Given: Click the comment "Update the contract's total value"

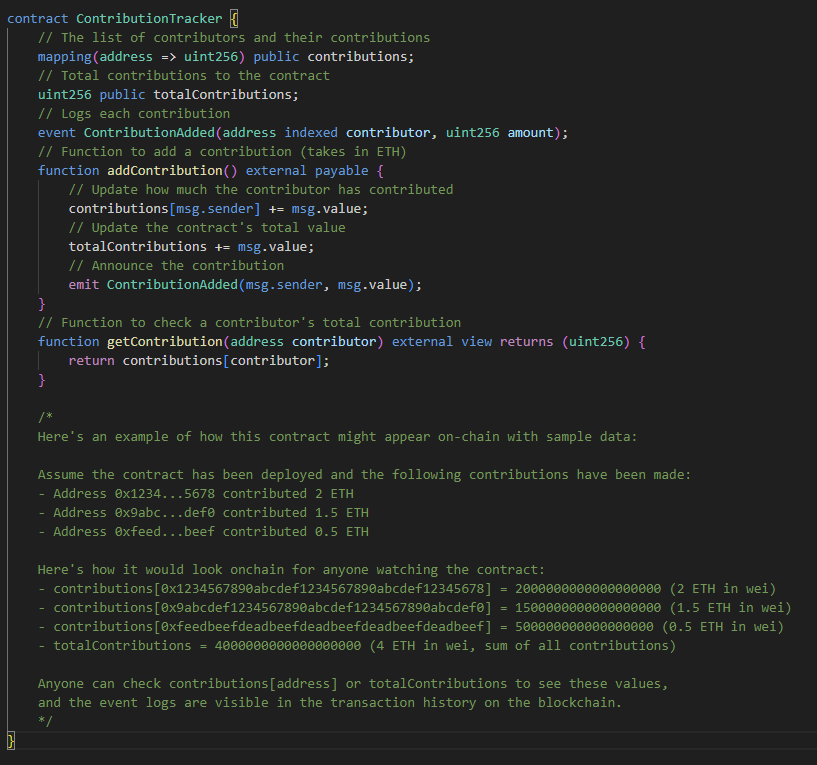Looking at the screenshot, I should (207, 228).
